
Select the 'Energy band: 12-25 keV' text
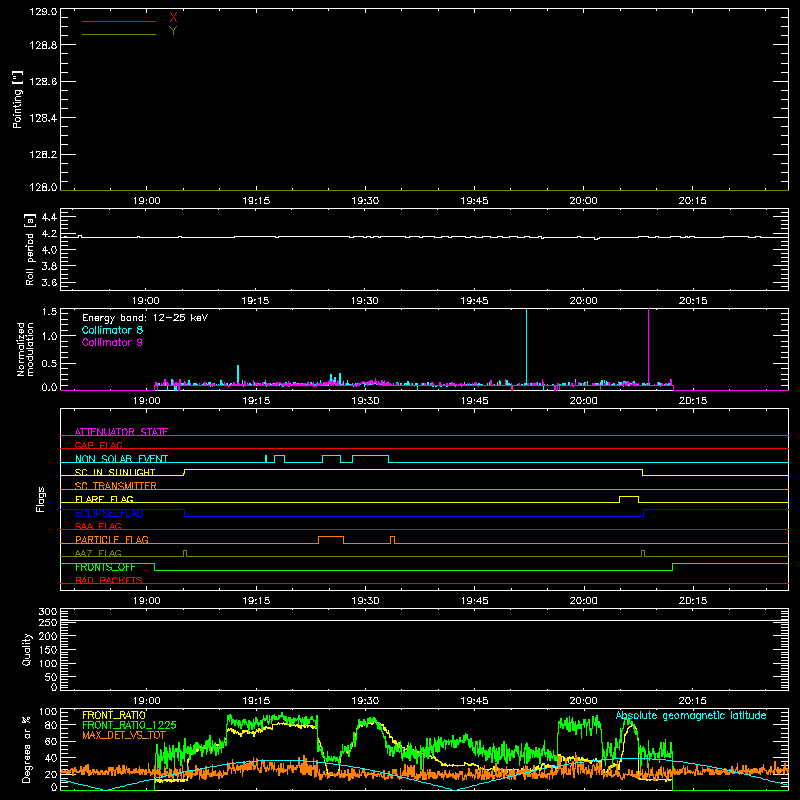(x=145, y=318)
